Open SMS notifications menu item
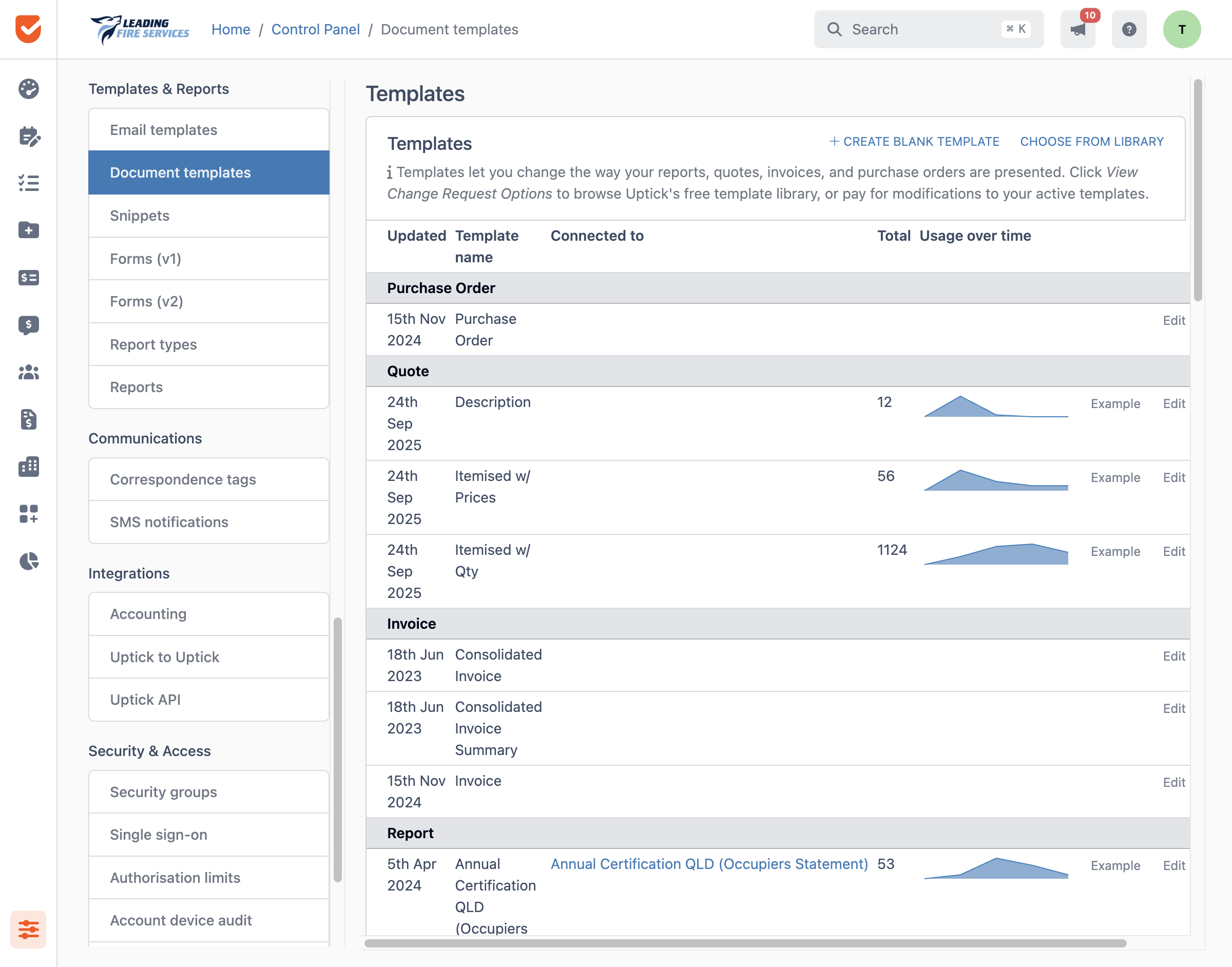 [x=209, y=522]
